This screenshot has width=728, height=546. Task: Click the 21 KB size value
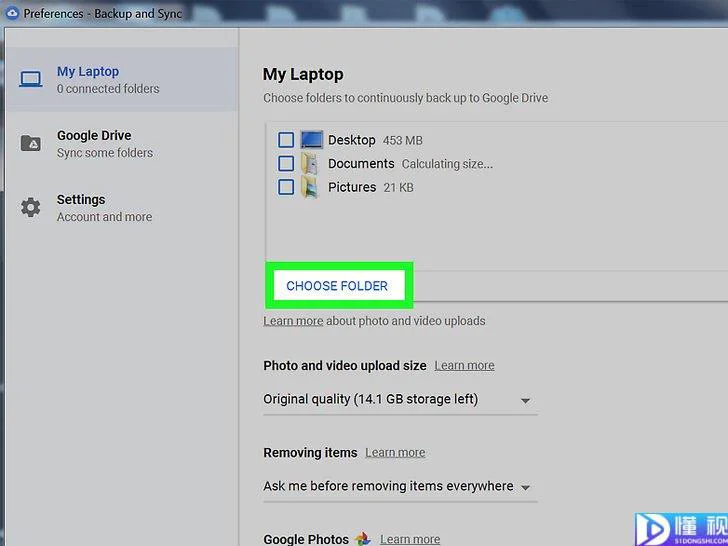point(398,188)
